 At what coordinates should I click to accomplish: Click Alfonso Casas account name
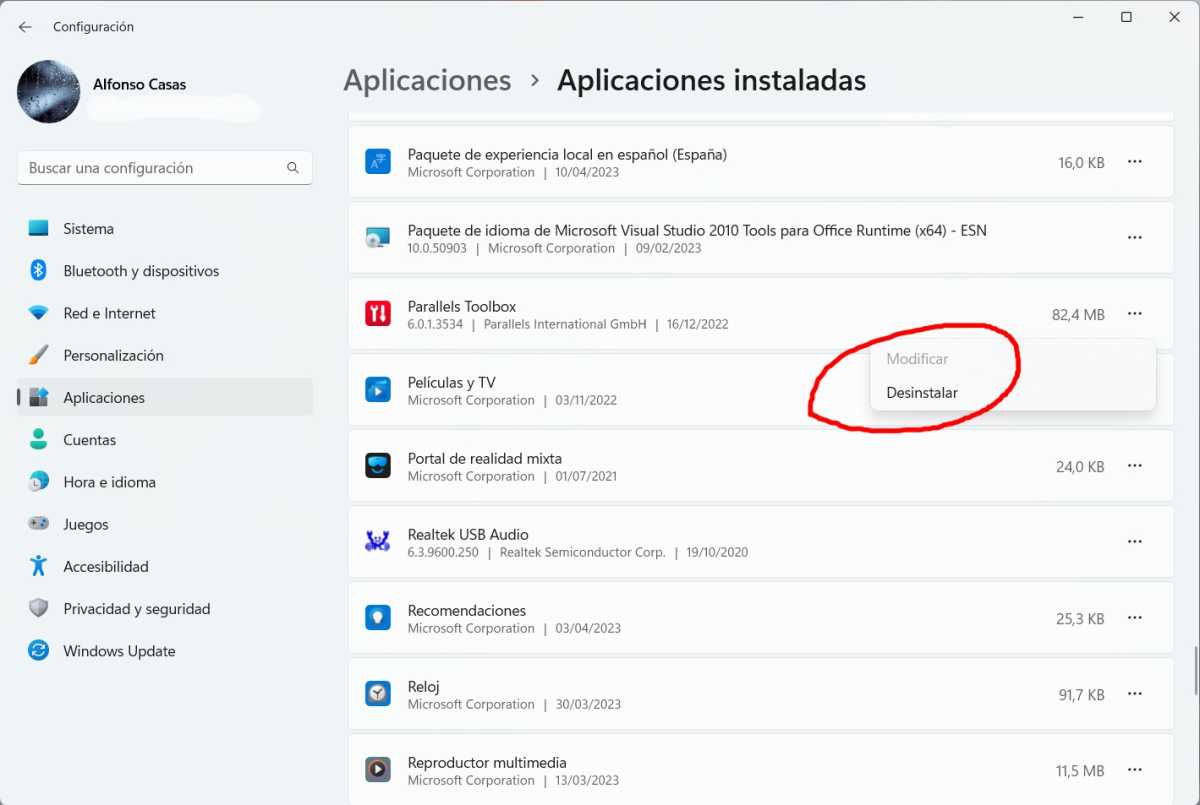[139, 84]
